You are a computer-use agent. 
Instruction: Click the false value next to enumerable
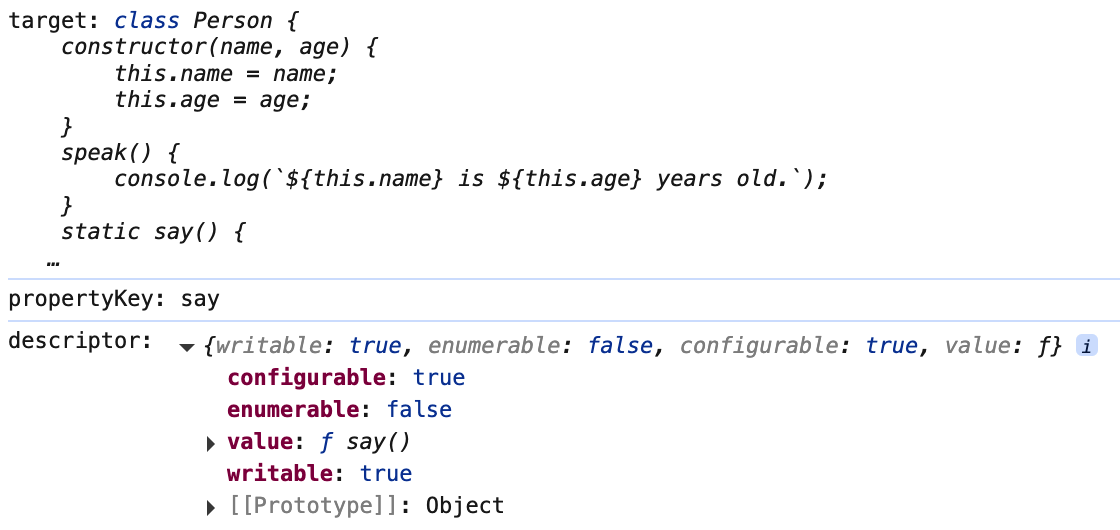click(419, 410)
